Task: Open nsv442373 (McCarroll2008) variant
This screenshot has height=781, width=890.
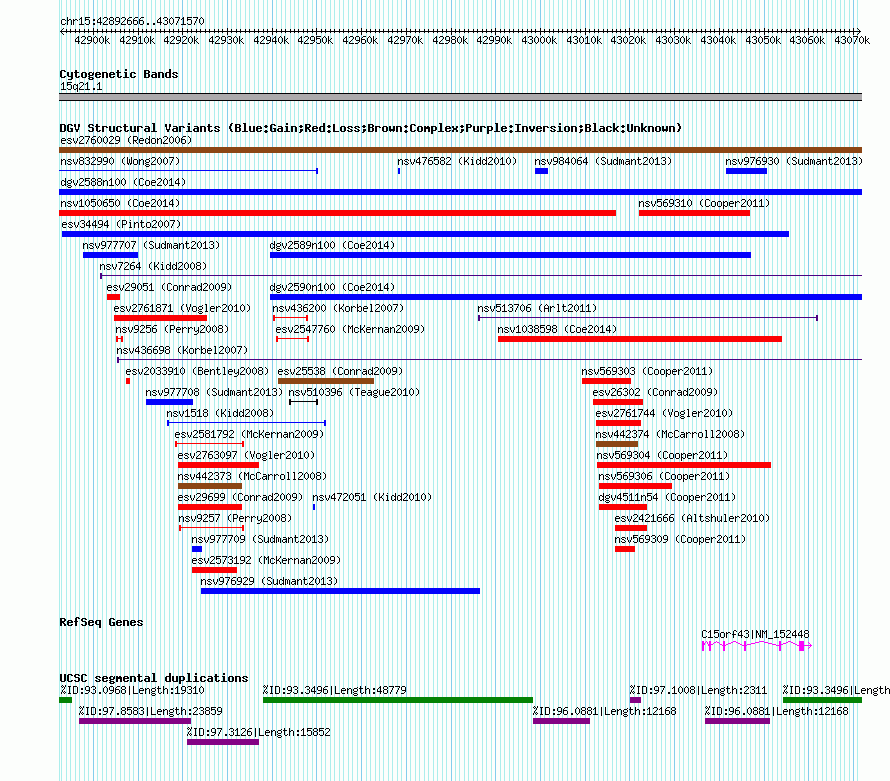Action: pyautogui.click(x=253, y=476)
